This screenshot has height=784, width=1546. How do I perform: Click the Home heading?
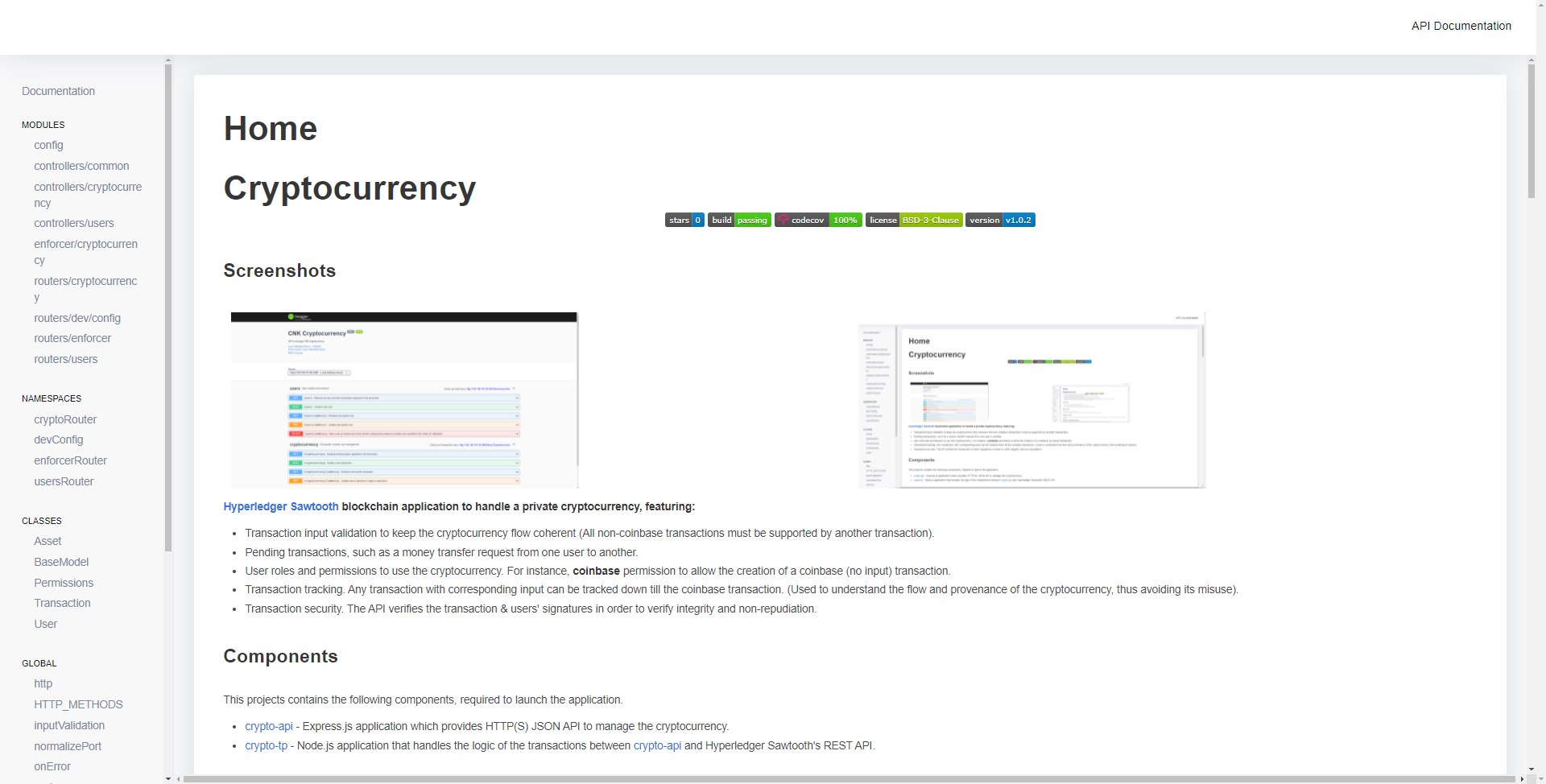[x=271, y=128]
